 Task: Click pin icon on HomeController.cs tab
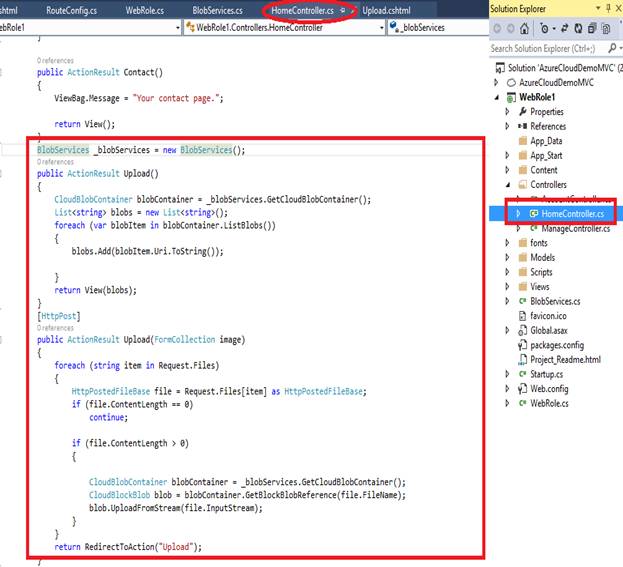[342, 10]
